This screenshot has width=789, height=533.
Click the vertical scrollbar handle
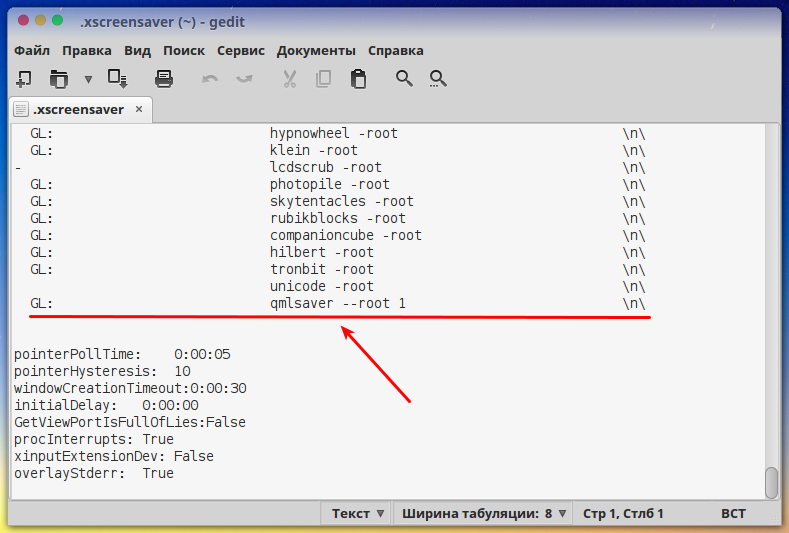771,483
